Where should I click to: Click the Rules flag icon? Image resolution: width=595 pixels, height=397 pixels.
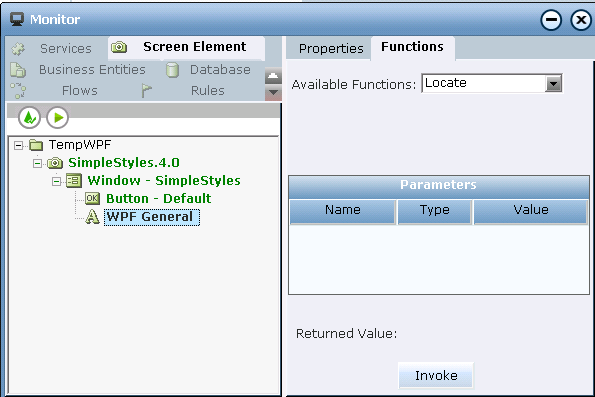pyautogui.click(x=146, y=91)
